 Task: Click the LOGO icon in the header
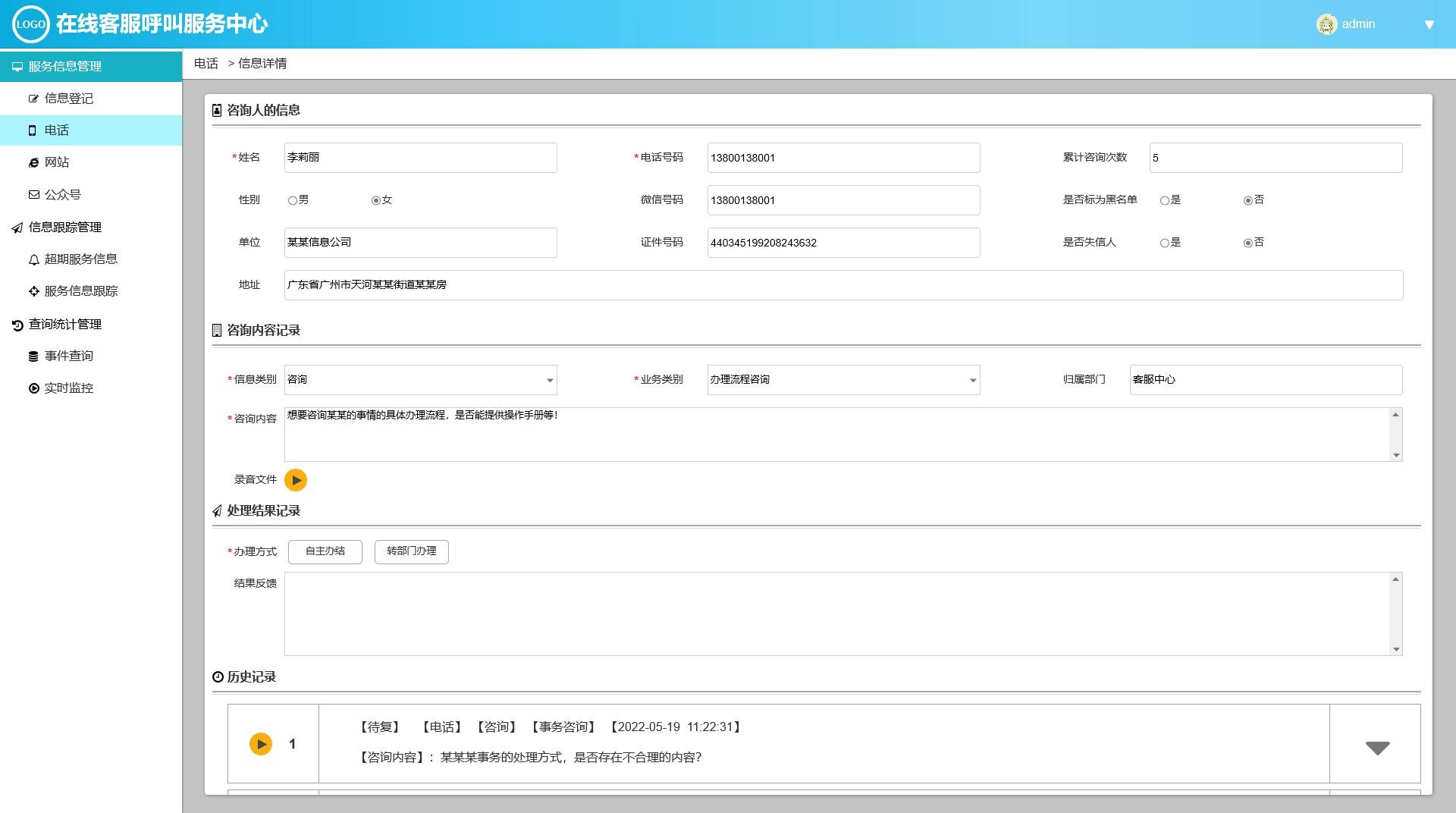pos(31,24)
